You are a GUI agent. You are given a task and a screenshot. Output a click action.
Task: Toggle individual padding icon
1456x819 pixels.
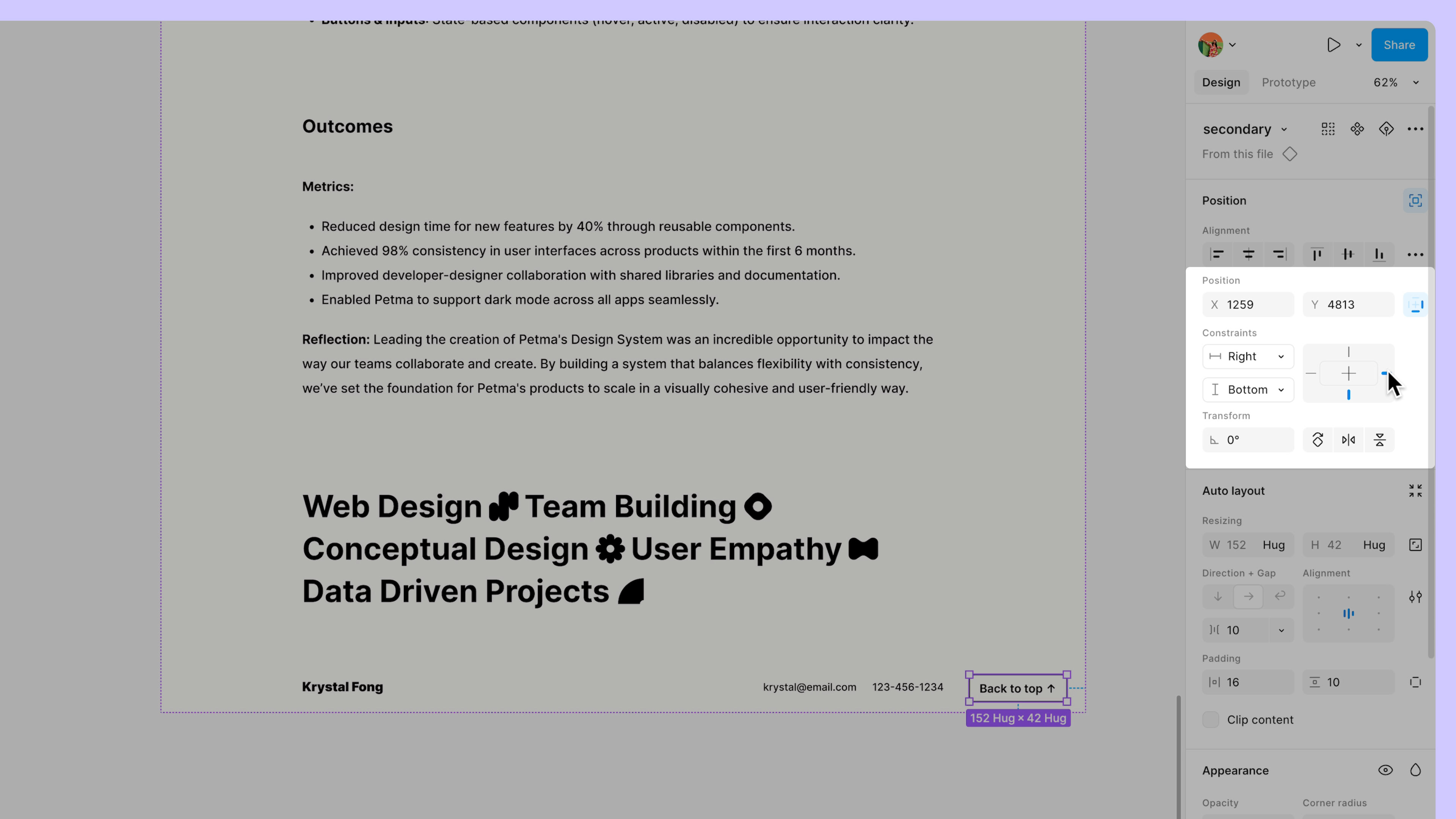coord(1415,682)
